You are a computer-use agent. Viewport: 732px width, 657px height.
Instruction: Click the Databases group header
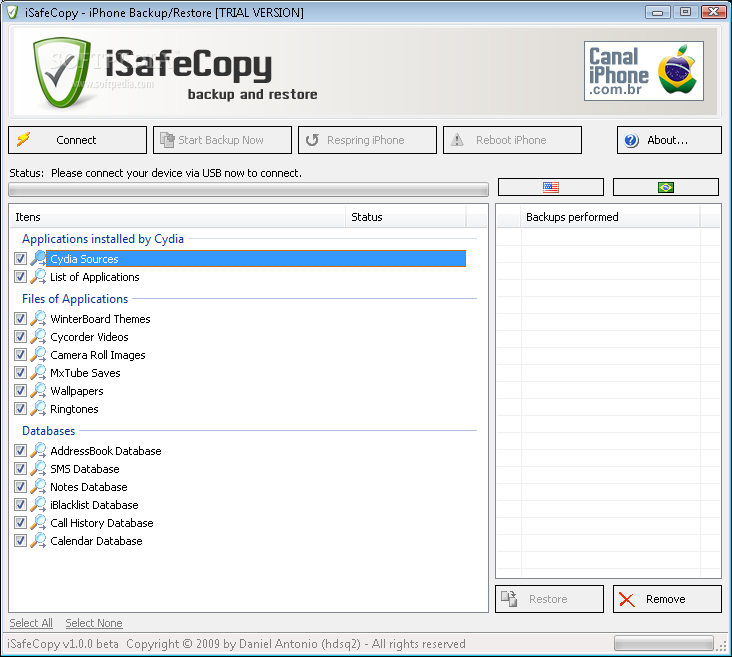click(49, 431)
